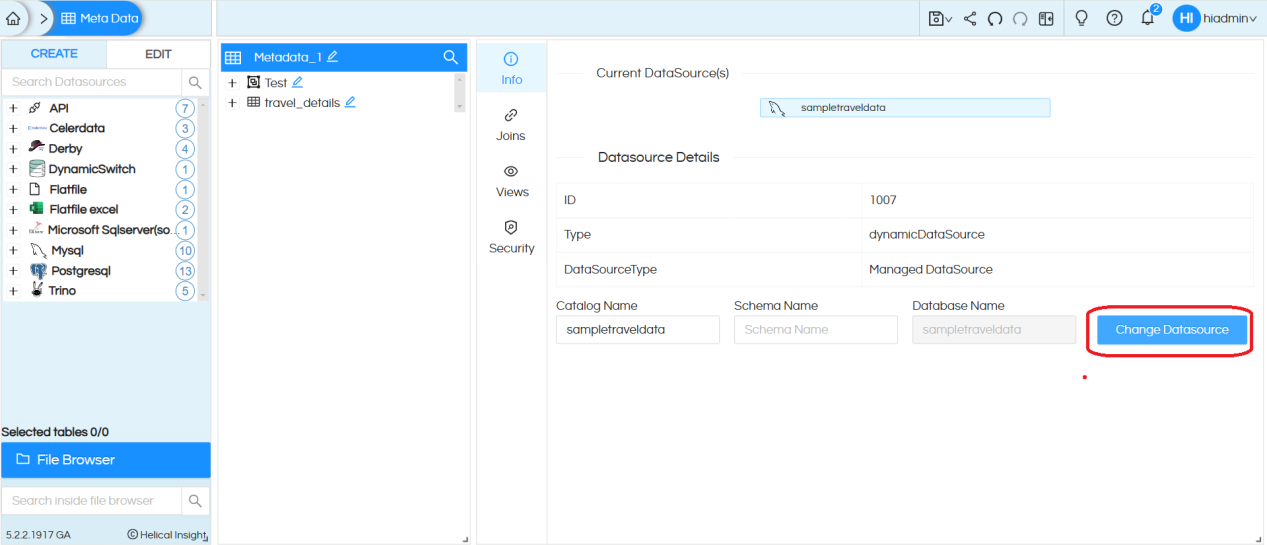The width and height of the screenshot is (1267, 545).
Task: Click the metadata panel search icon
Action: point(451,57)
